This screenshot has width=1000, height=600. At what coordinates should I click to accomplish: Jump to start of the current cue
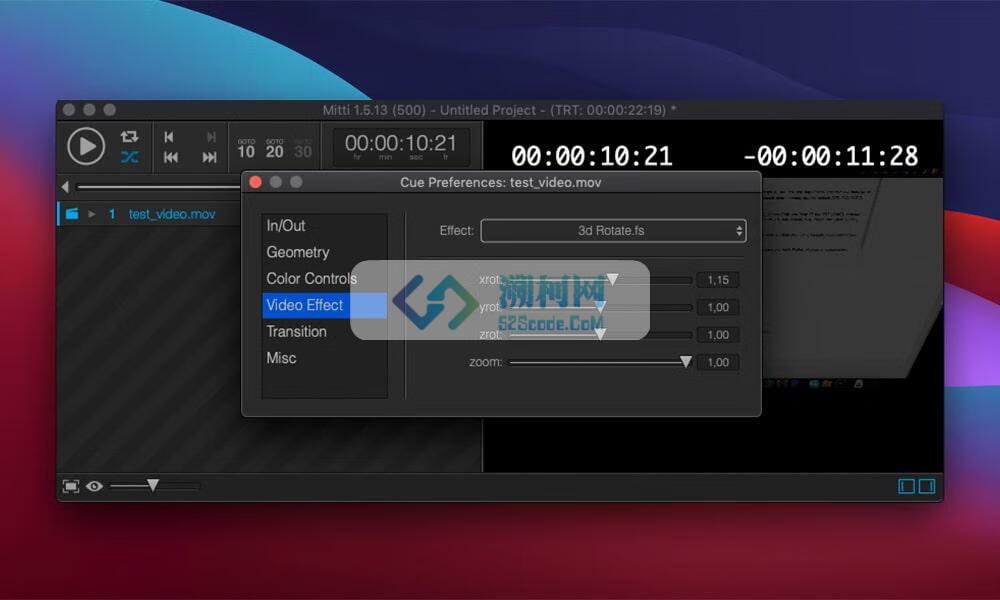click(169, 137)
